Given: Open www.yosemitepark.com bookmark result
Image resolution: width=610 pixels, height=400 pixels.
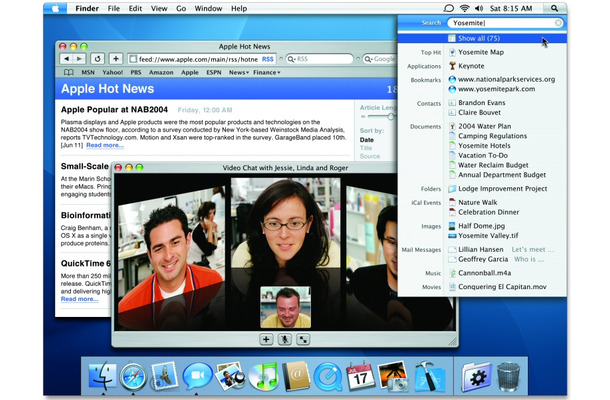Looking at the screenshot, I should click(496, 89).
